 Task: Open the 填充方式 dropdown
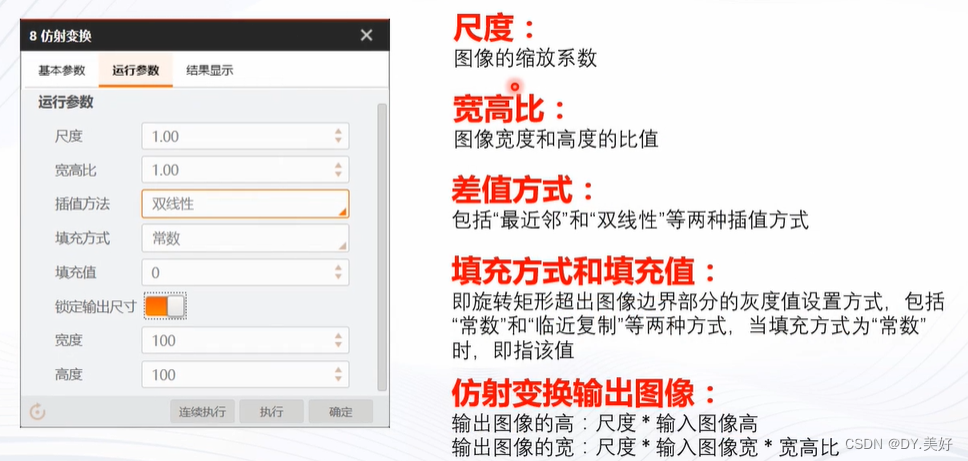click(x=245, y=238)
